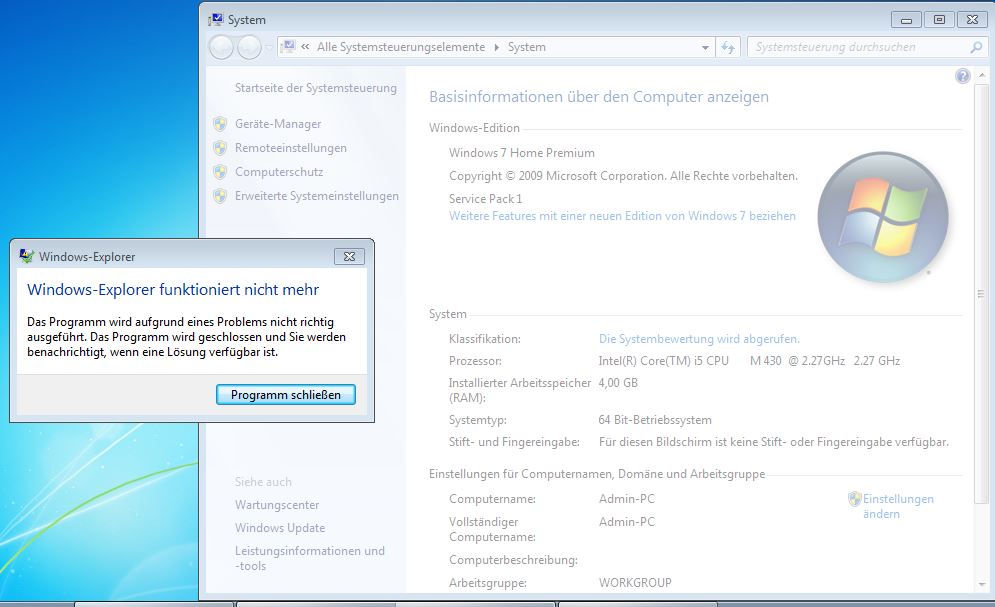The height and width of the screenshot is (607, 995).
Task: Click the Service Pack 1 text
Action: pos(485,199)
